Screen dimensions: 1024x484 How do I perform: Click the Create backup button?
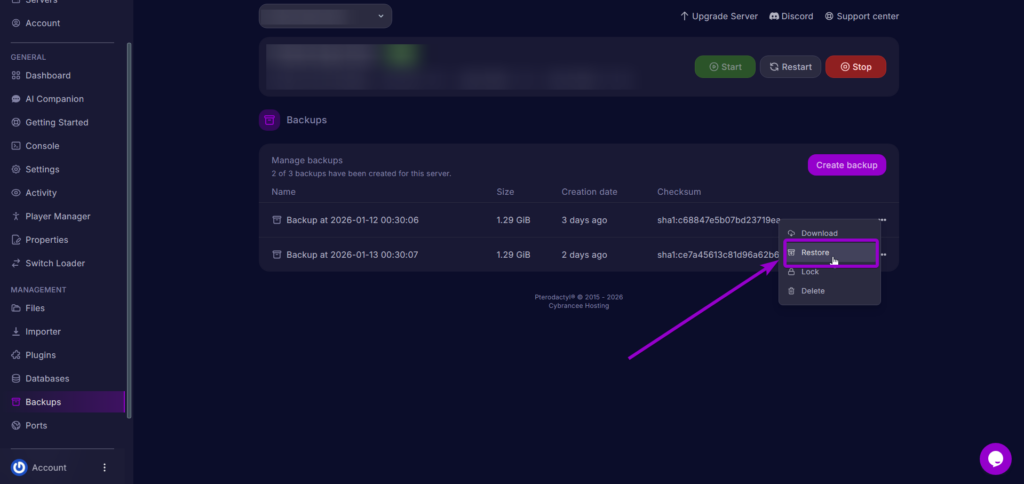coord(846,165)
